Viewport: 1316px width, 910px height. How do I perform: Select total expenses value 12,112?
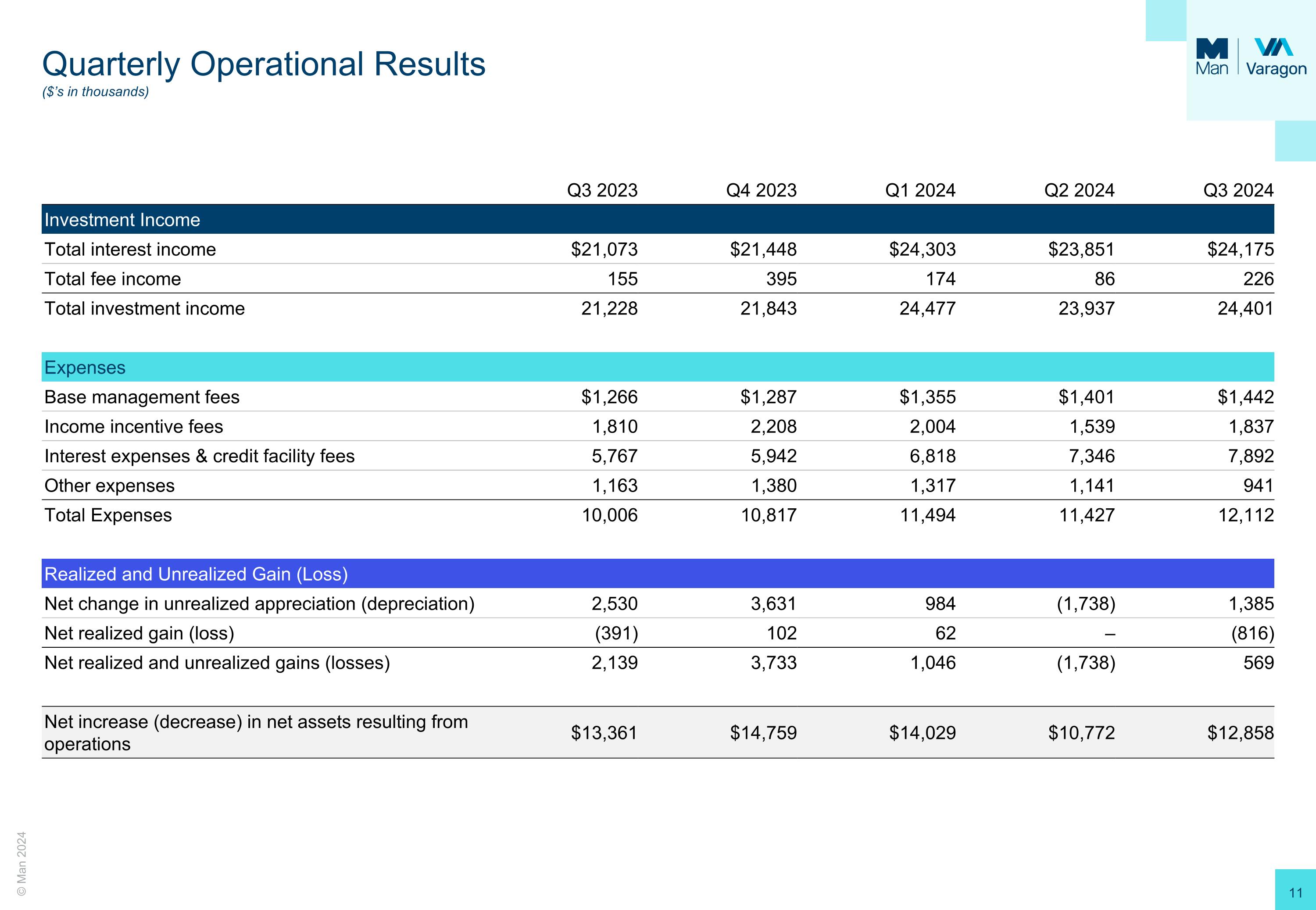point(1246,515)
